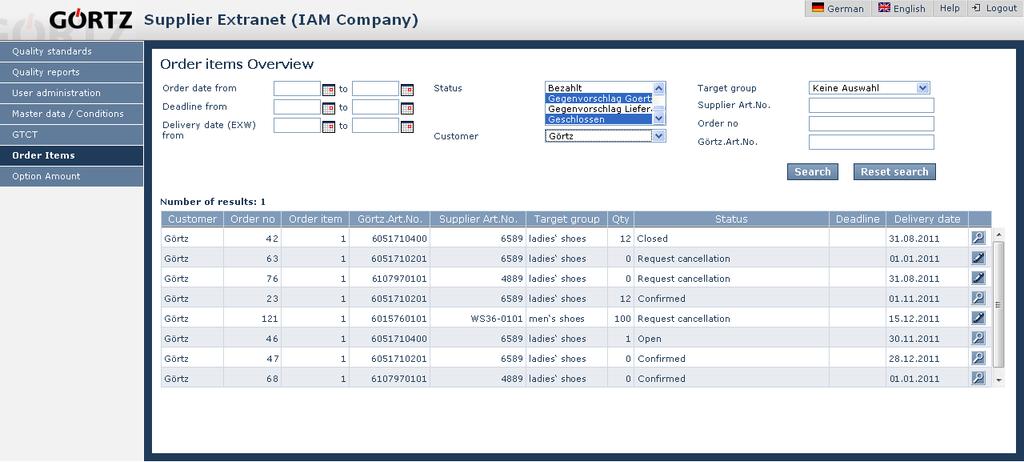
Task: Focus the Order date to input
Action: click(376, 89)
